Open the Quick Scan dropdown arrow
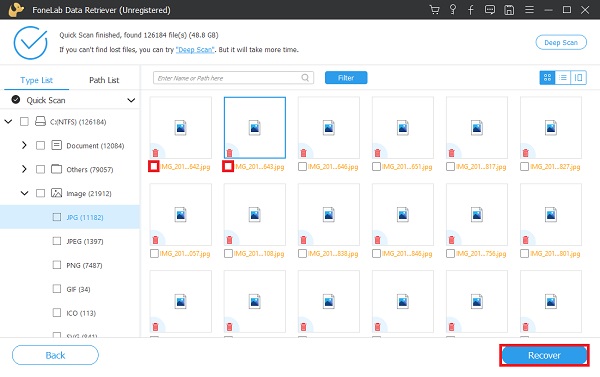 tap(131, 100)
